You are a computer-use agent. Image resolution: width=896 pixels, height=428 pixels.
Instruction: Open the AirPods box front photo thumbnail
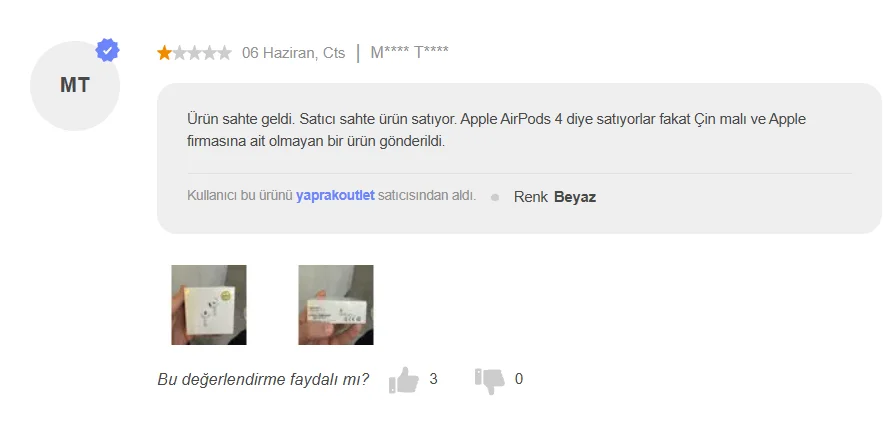(x=209, y=305)
